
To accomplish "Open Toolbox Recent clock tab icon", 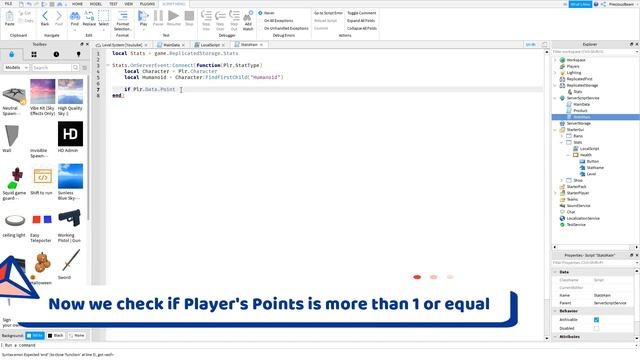I will [56, 54].
